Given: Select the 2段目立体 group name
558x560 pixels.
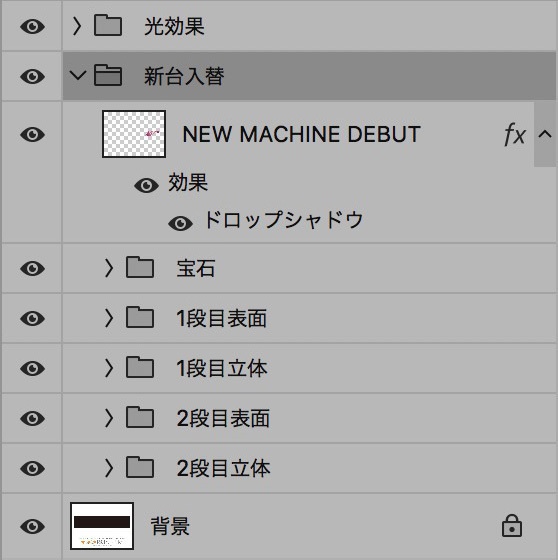Looking at the screenshot, I should tap(223, 468).
